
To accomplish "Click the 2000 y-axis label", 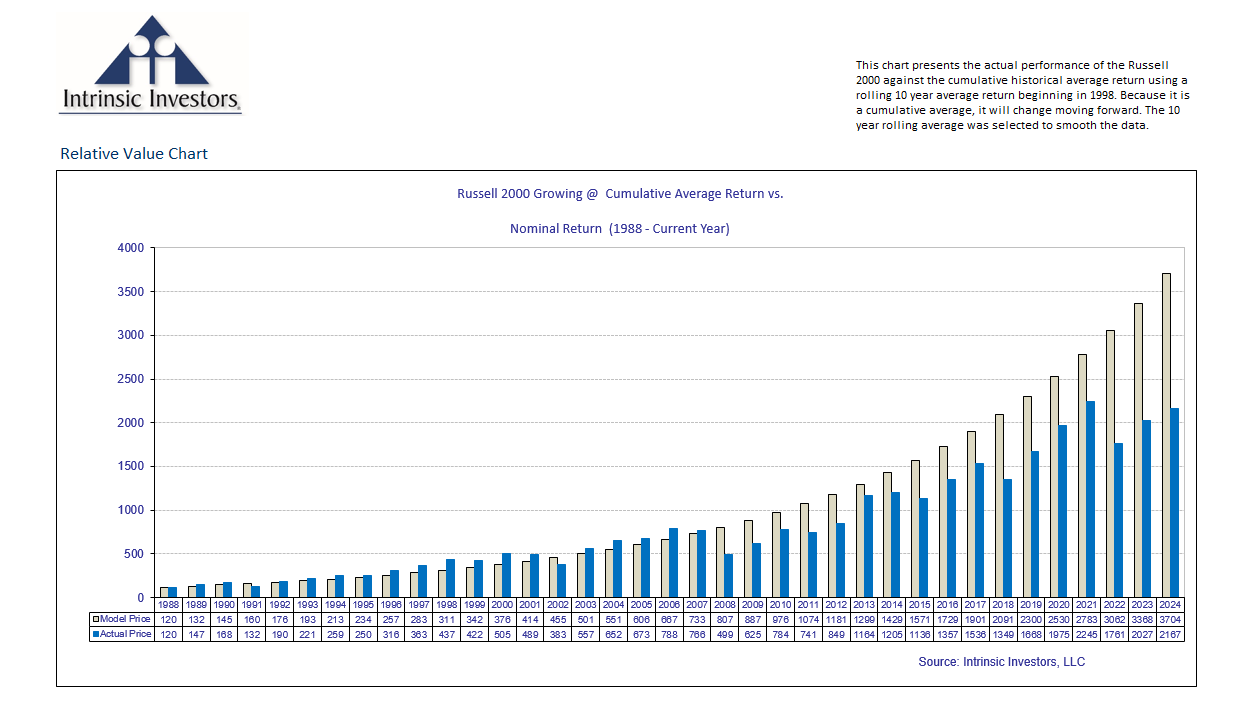I will click(132, 423).
